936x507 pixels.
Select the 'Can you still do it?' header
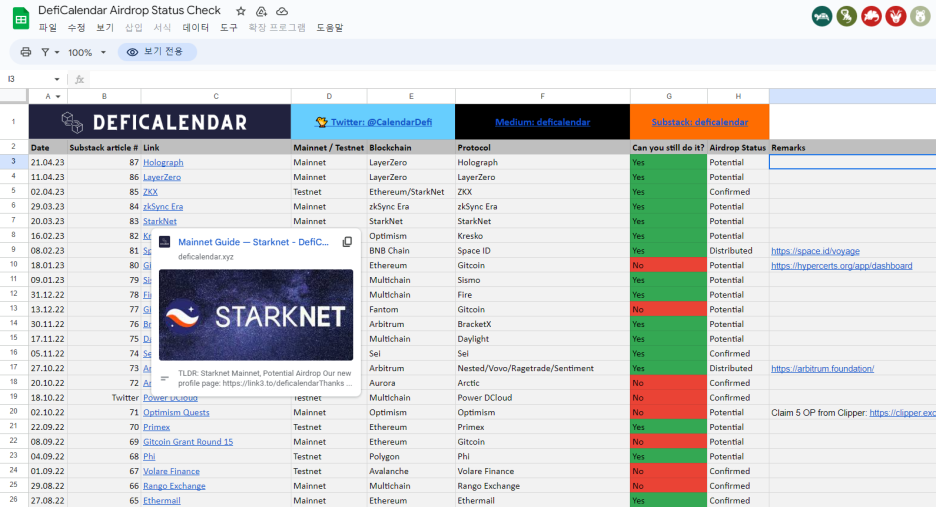[x=669, y=148]
